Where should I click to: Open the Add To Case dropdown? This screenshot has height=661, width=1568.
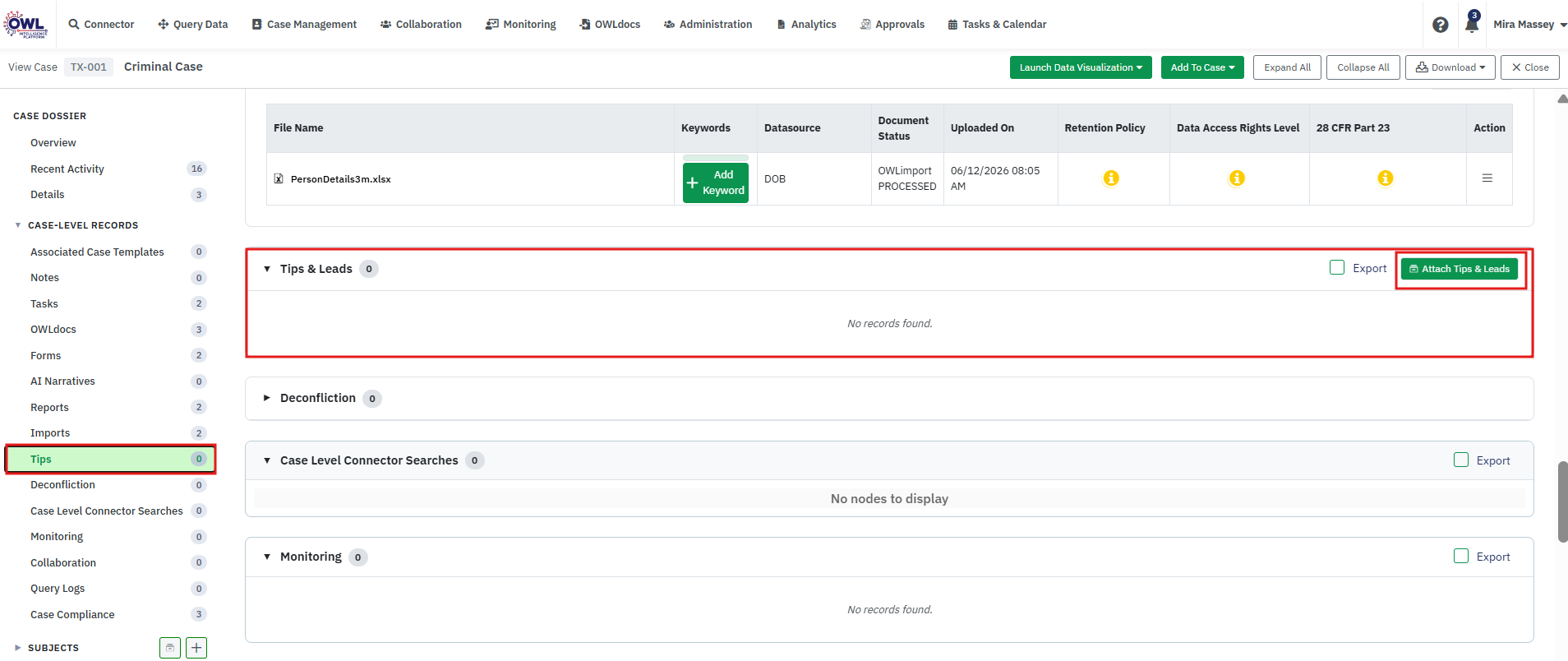(1202, 67)
